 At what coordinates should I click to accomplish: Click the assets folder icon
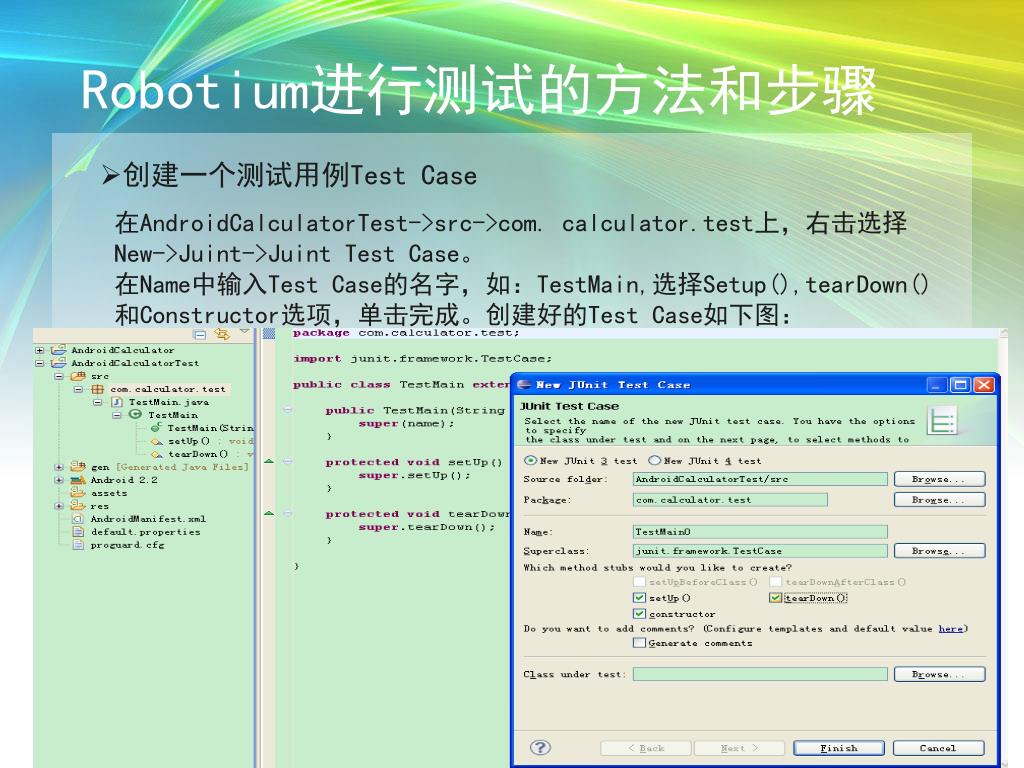(x=78, y=492)
